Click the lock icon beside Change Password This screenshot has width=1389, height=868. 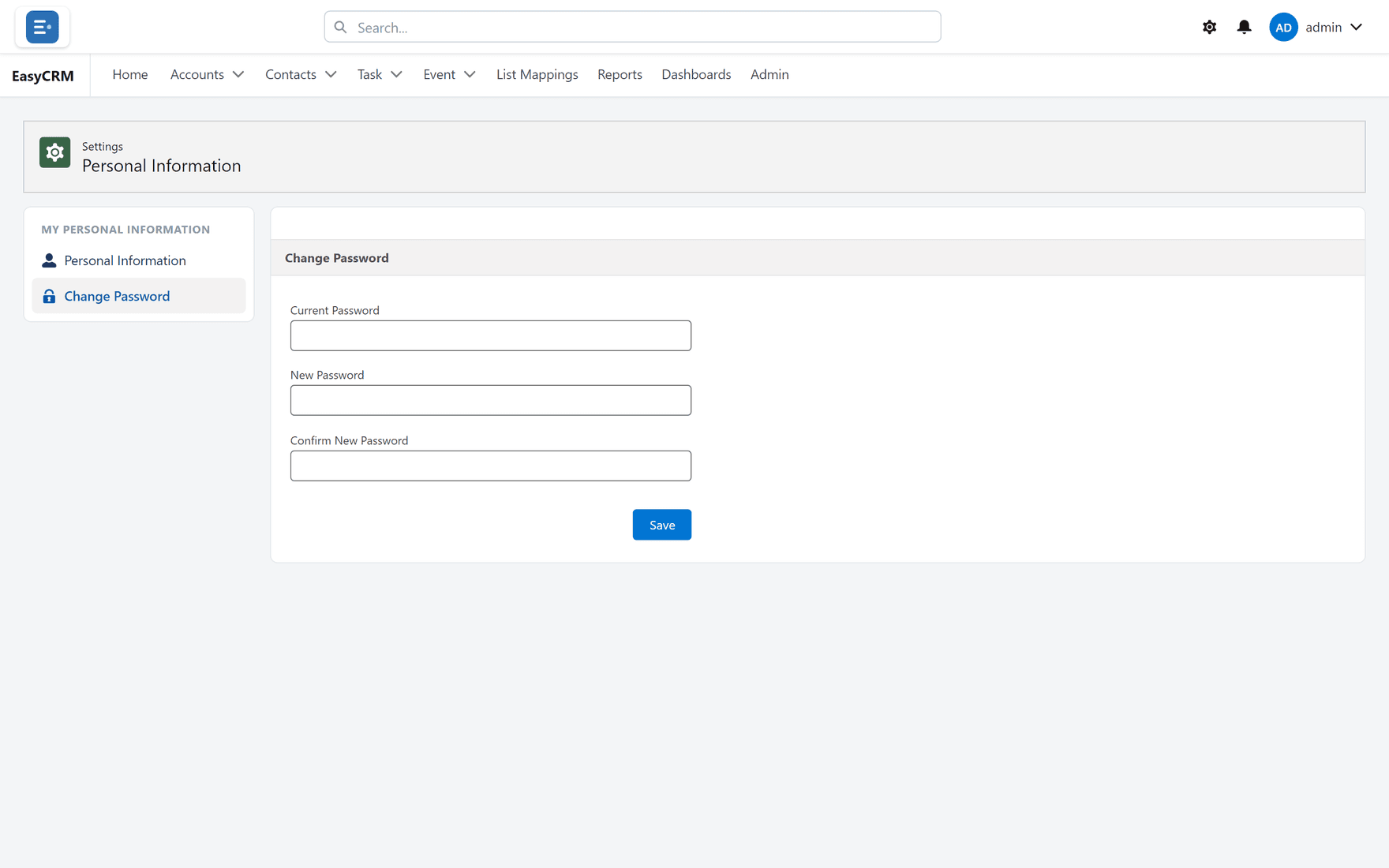coord(49,296)
